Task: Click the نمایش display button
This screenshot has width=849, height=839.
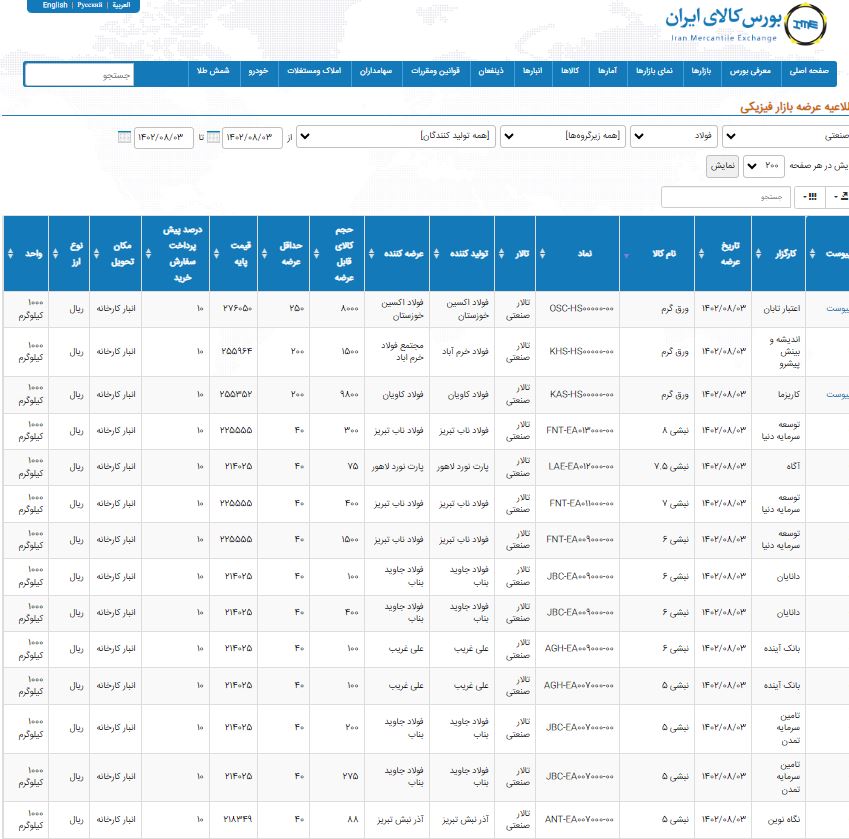Action: tap(722, 166)
